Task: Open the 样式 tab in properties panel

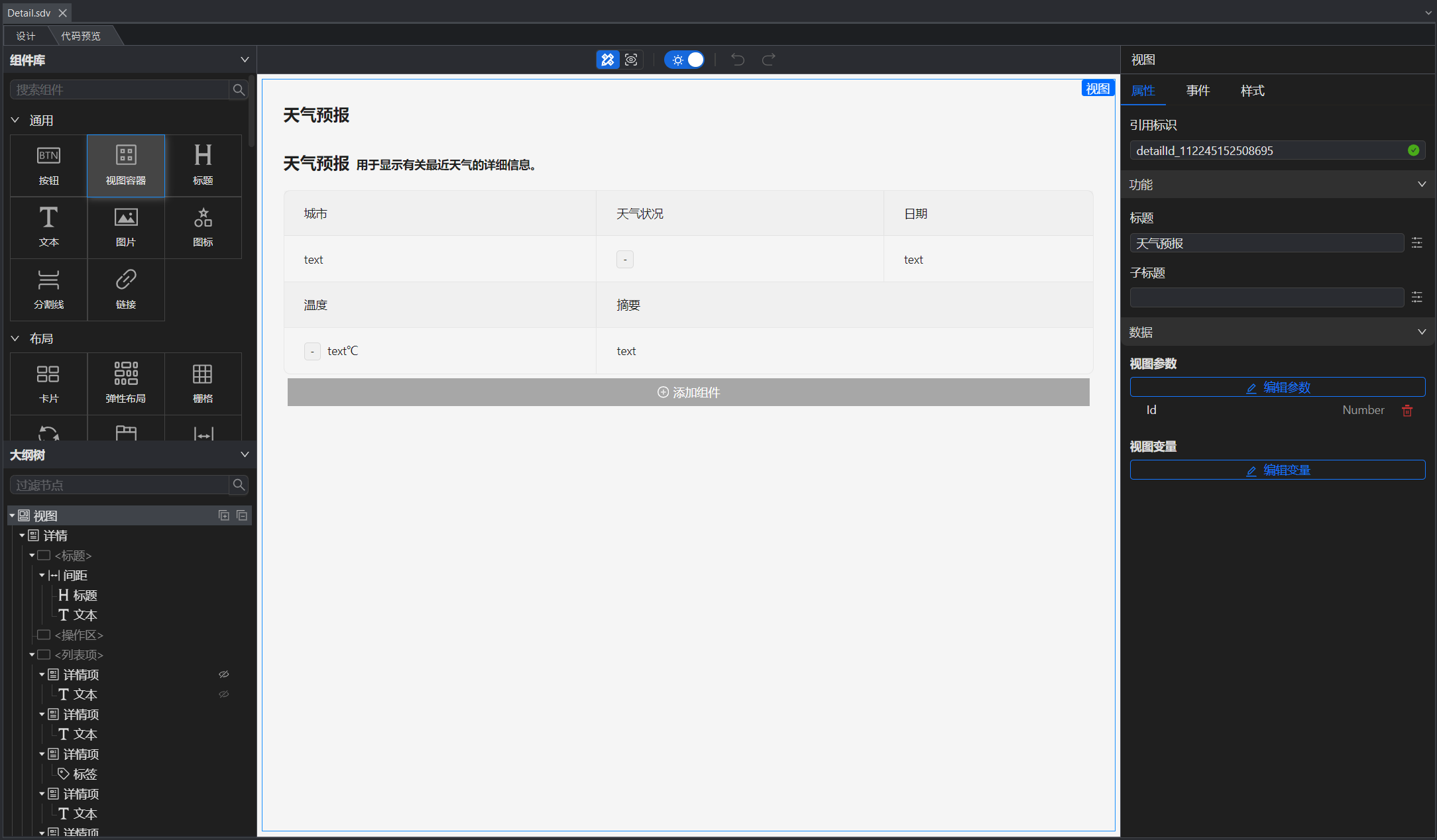Action: [1252, 91]
